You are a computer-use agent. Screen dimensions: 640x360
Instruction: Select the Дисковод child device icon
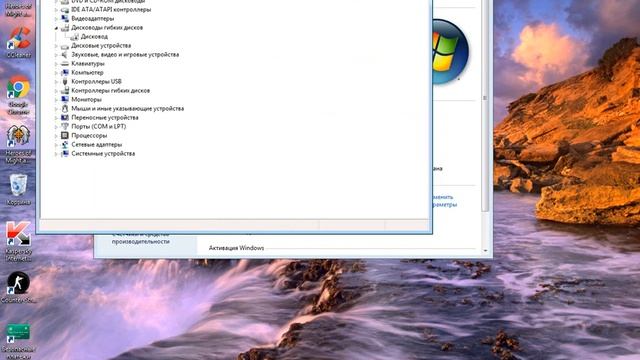coord(74,37)
